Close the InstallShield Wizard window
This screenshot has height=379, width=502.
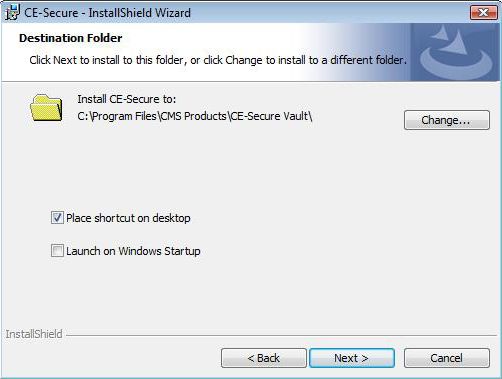point(483,13)
